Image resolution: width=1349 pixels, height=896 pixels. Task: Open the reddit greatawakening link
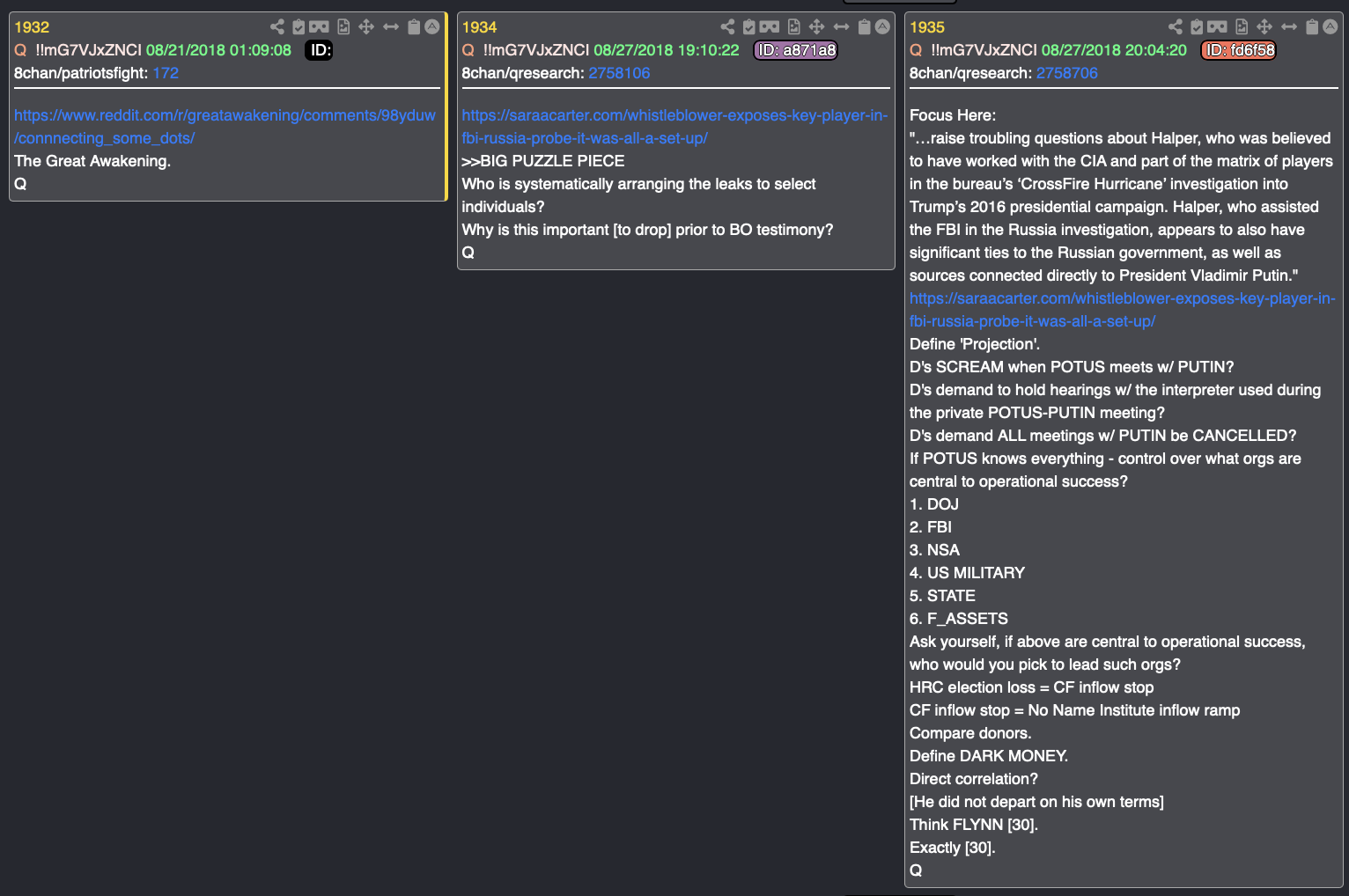tap(225, 127)
